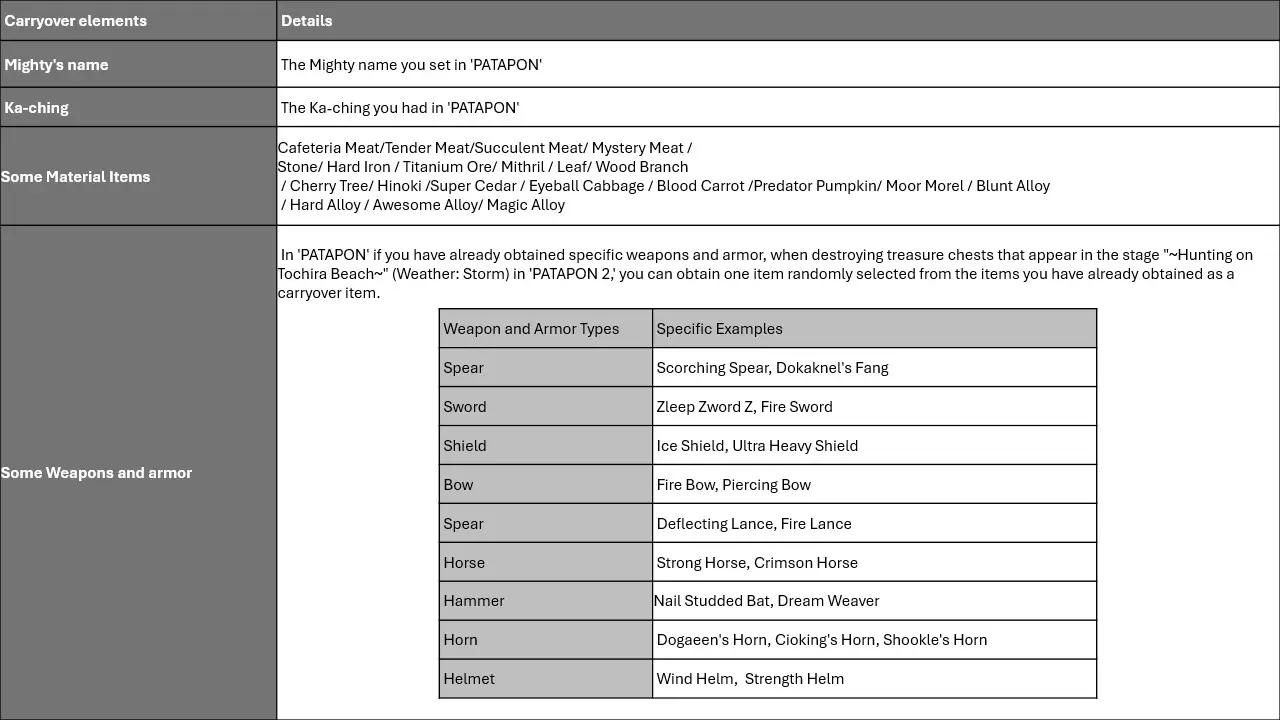Select the 'Horn' type cell
This screenshot has width=1280, height=720.
[x=460, y=640]
